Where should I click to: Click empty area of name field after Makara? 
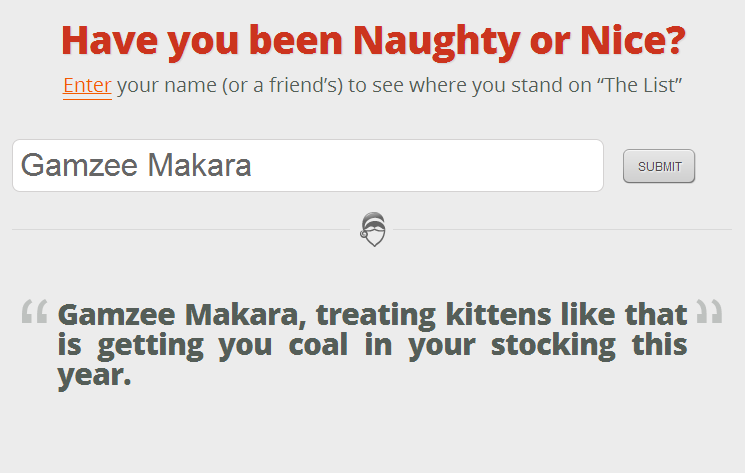coord(427,166)
